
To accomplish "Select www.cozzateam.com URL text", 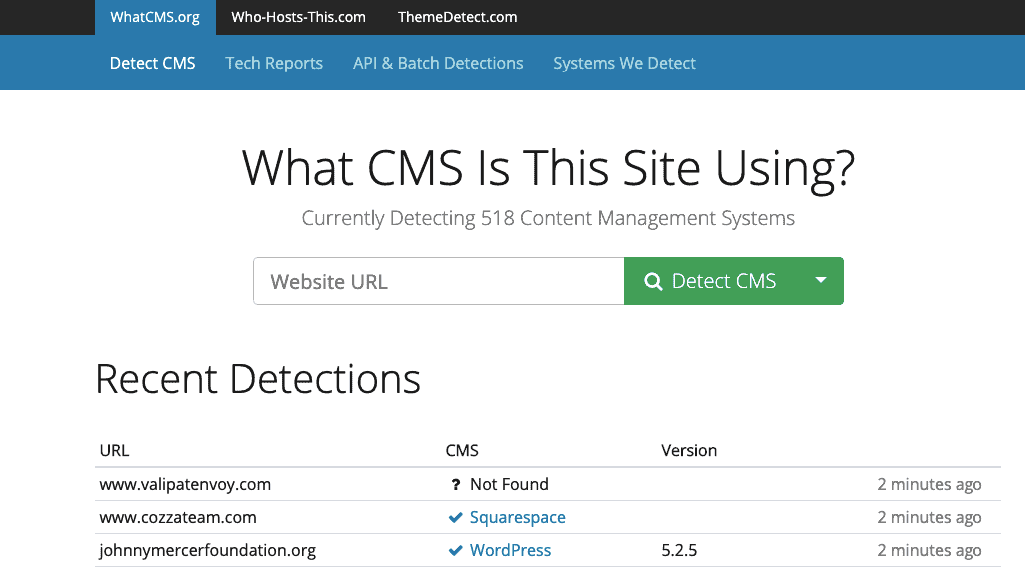I will point(178,518).
